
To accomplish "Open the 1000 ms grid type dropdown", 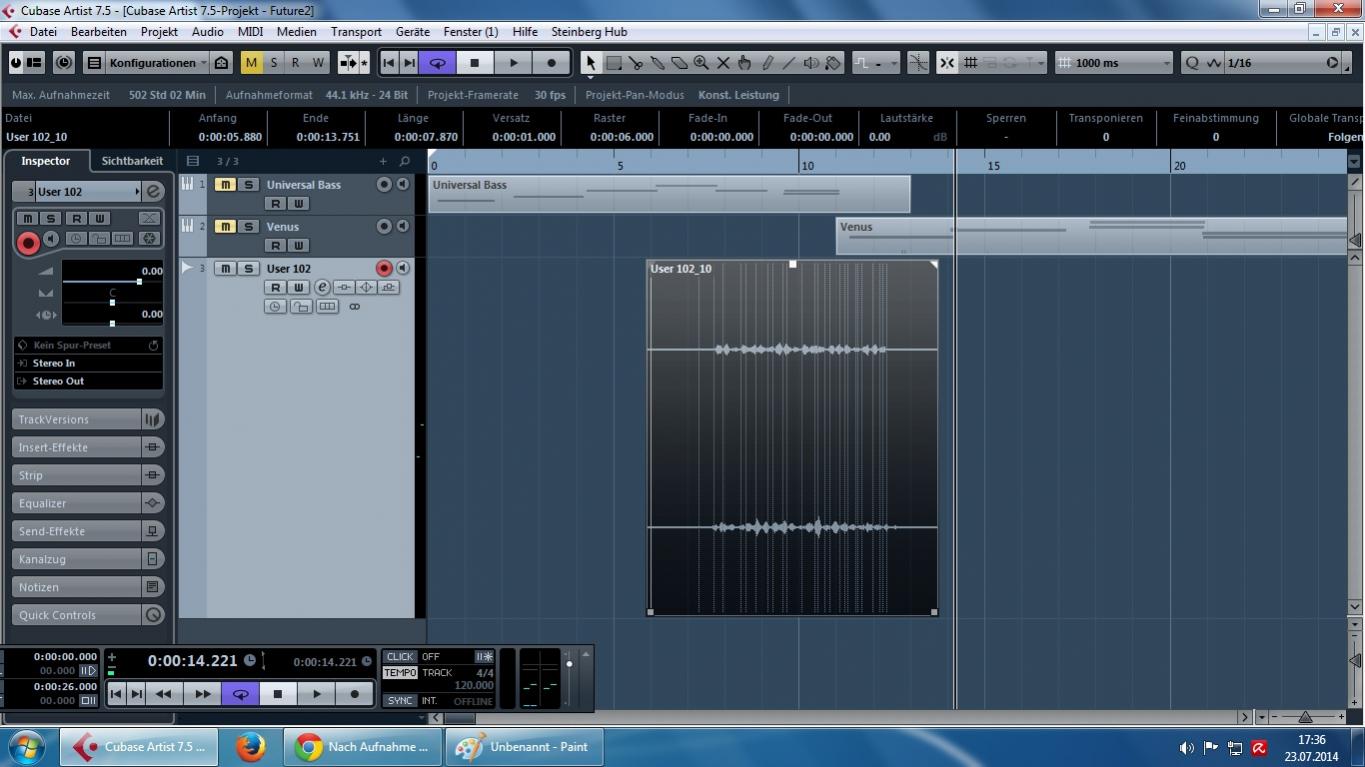I will tap(1113, 63).
